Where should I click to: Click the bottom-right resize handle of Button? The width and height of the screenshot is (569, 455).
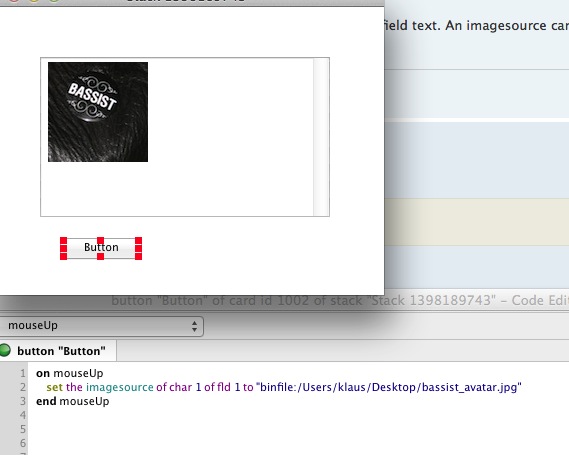(138, 257)
